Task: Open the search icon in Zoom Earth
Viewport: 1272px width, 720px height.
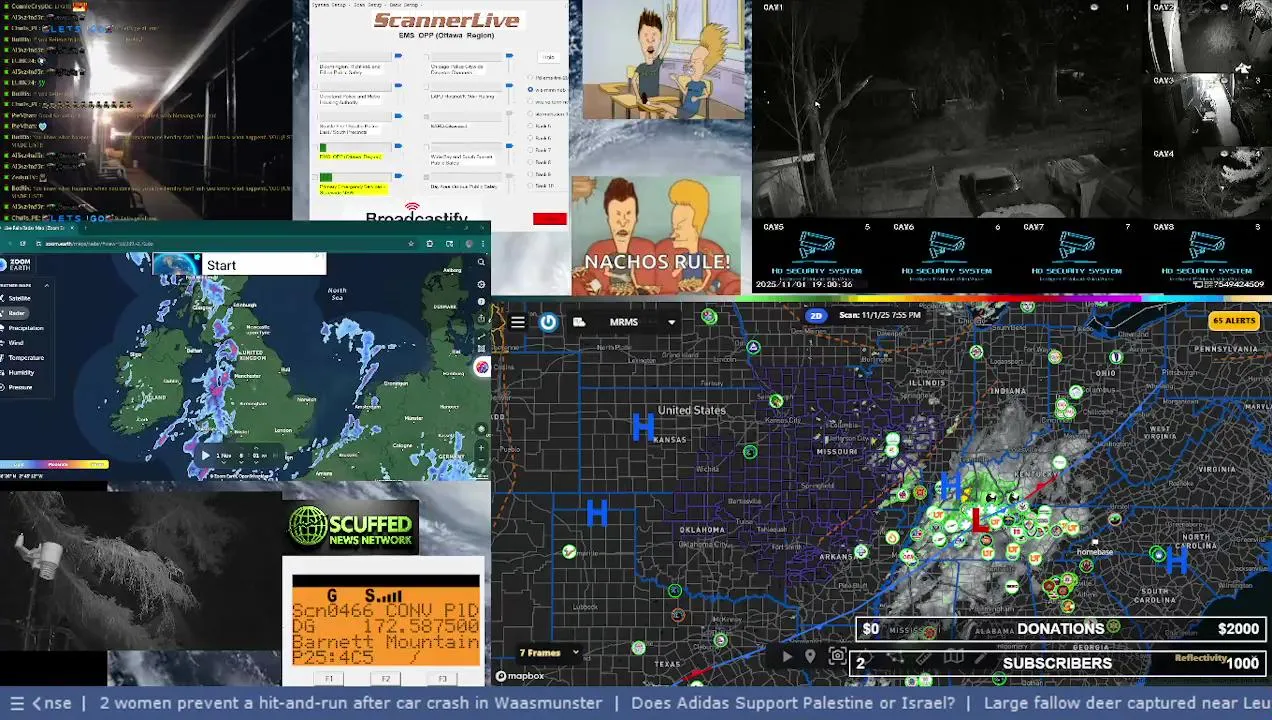Action: pos(481,262)
